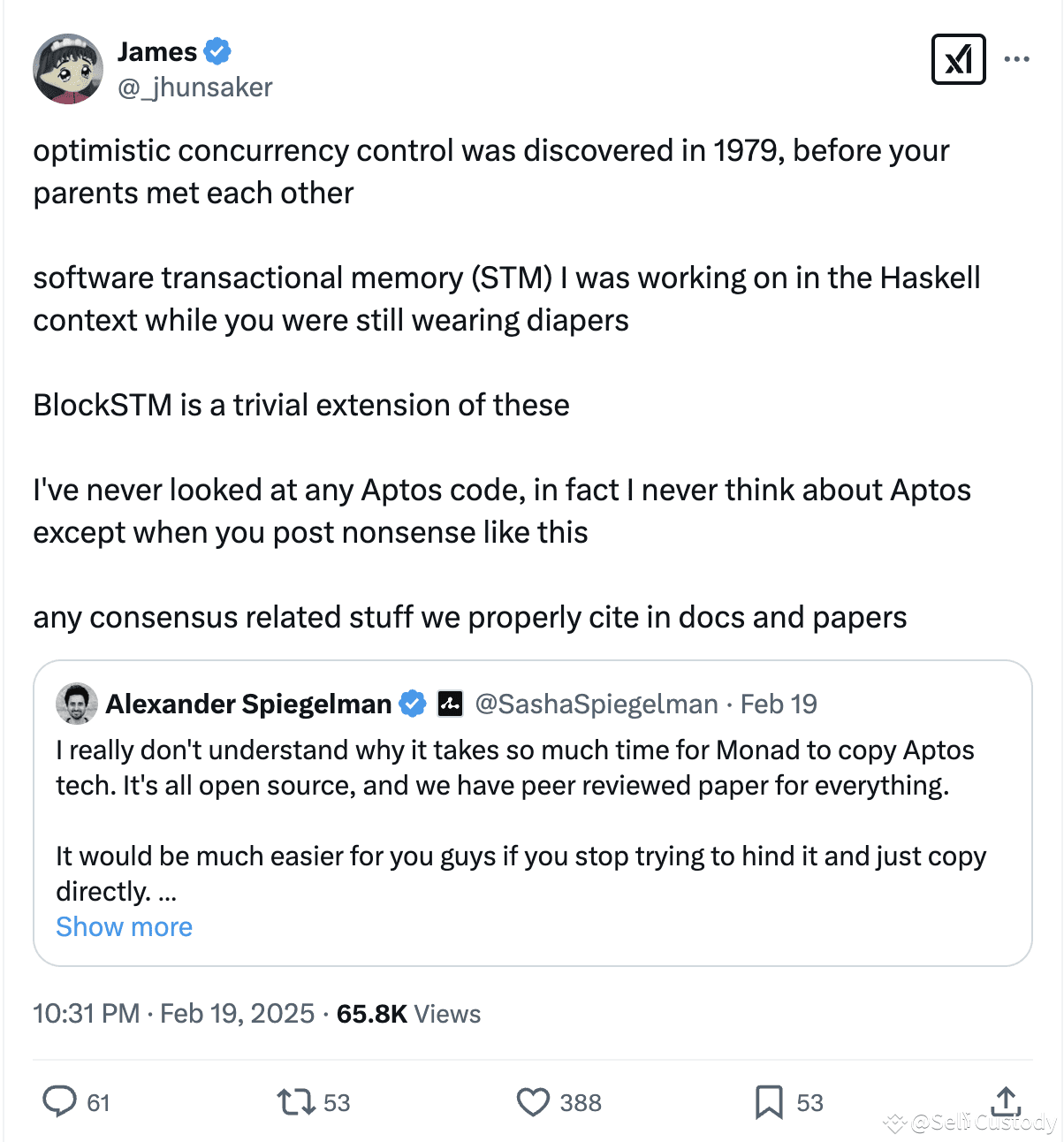The image size is (1064, 1142).
Task: Like the tweet with the heart
Action: pos(534,1101)
